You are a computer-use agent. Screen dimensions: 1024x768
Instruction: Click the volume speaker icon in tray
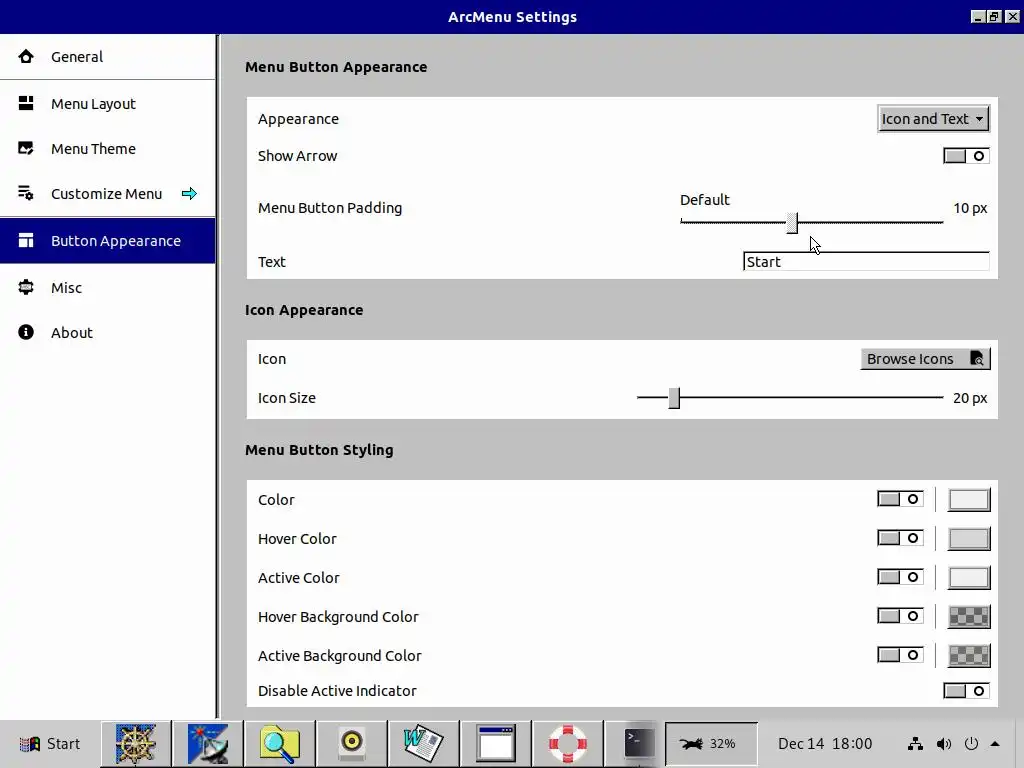944,744
